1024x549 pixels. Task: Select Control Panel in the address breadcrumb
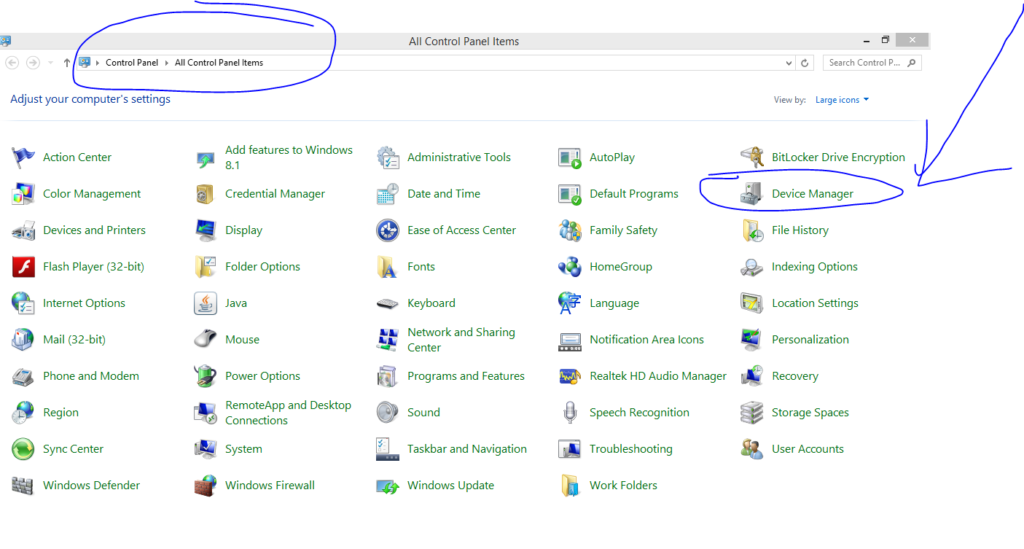coord(132,63)
